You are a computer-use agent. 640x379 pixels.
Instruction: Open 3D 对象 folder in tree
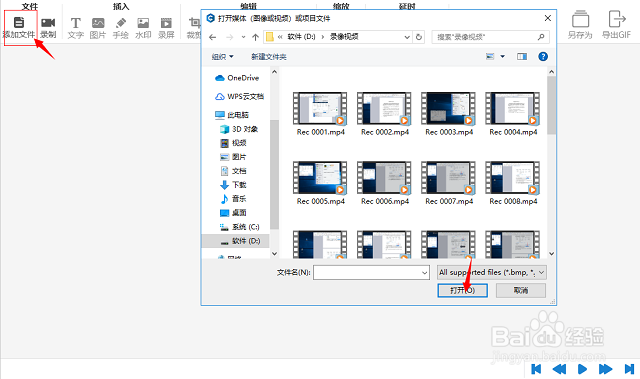(x=239, y=129)
